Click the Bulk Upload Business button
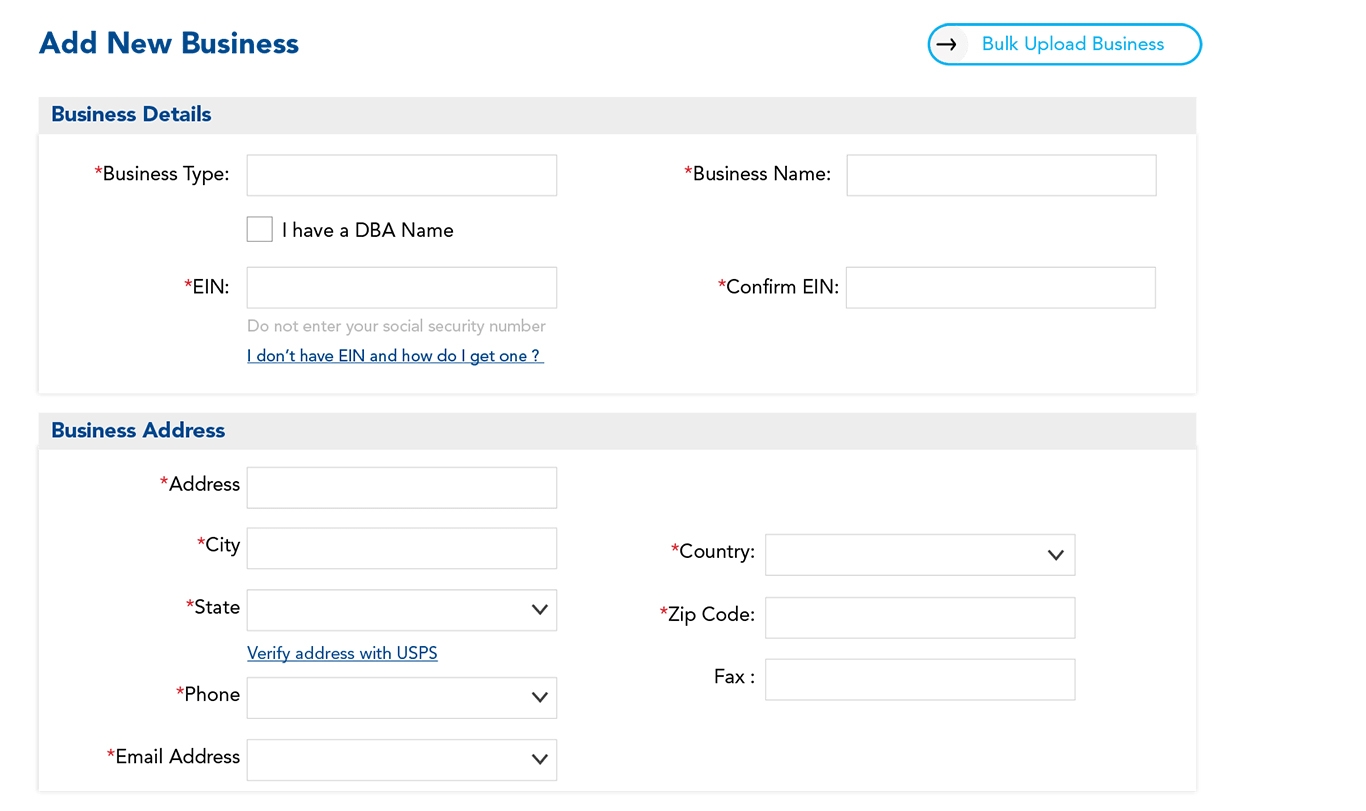The height and width of the screenshot is (811, 1366). tap(1072, 45)
